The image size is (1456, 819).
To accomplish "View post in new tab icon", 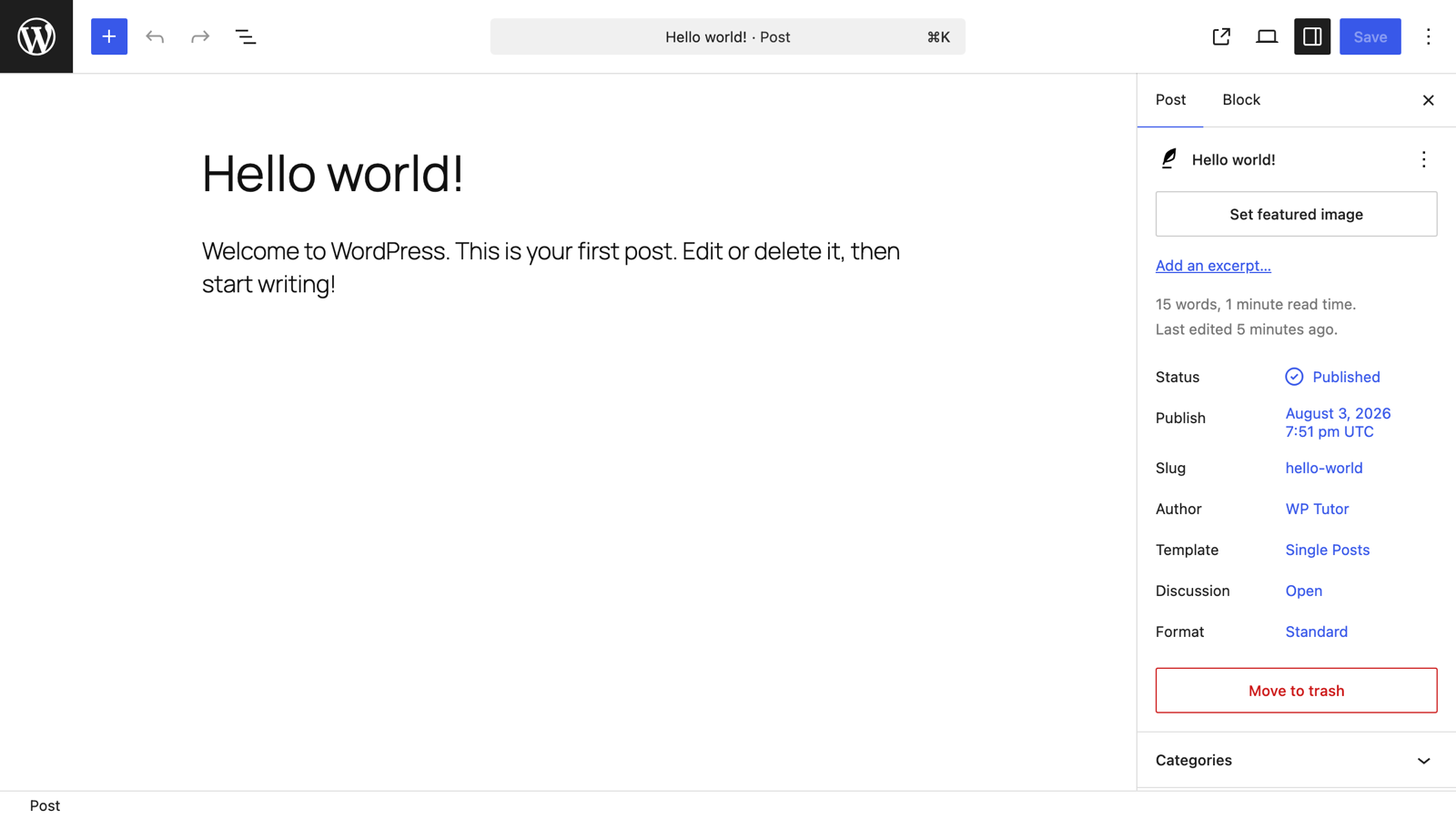I will [x=1221, y=36].
